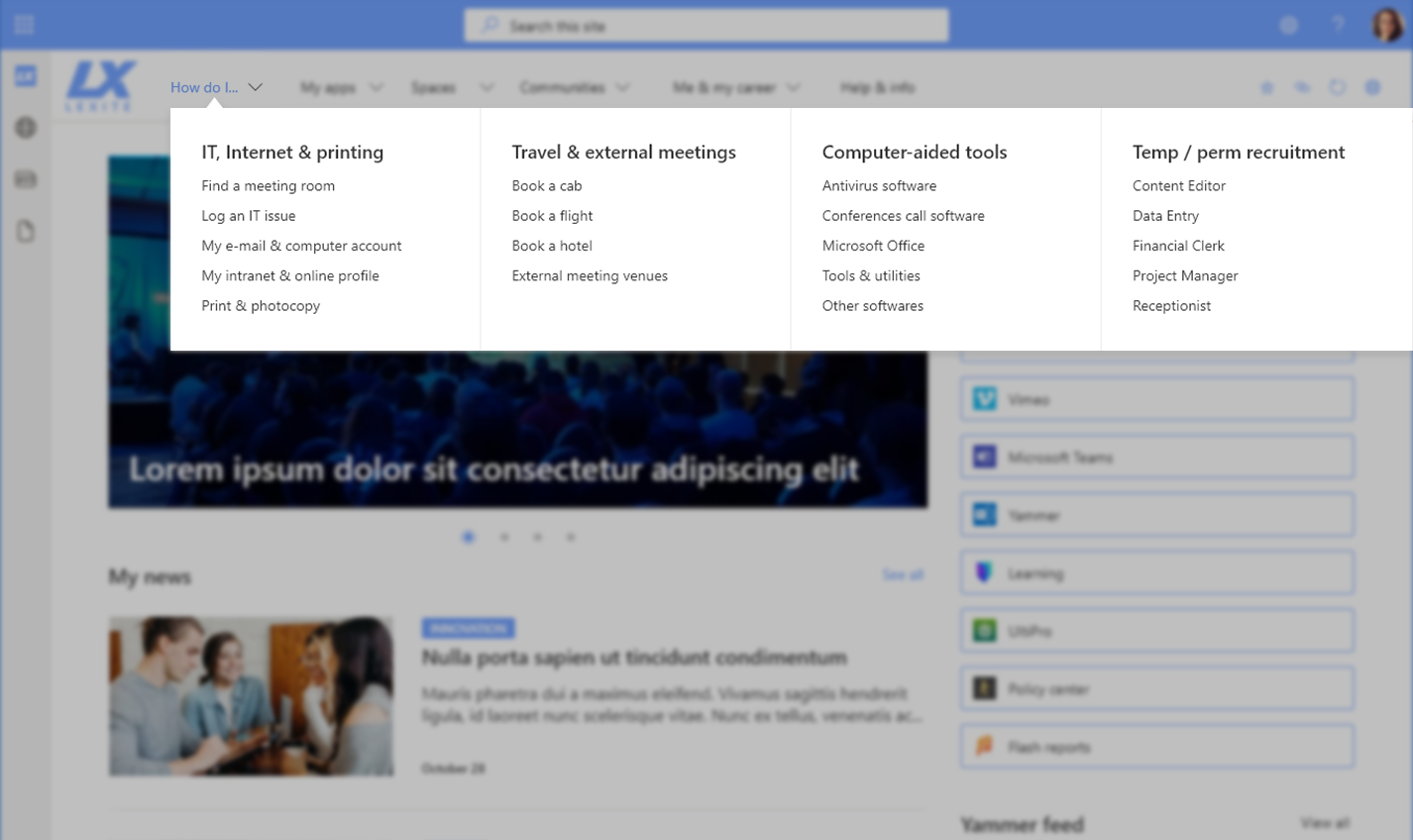Click the Vimeo icon in the apps panel
The width and height of the screenshot is (1413, 840).
(984, 399)
